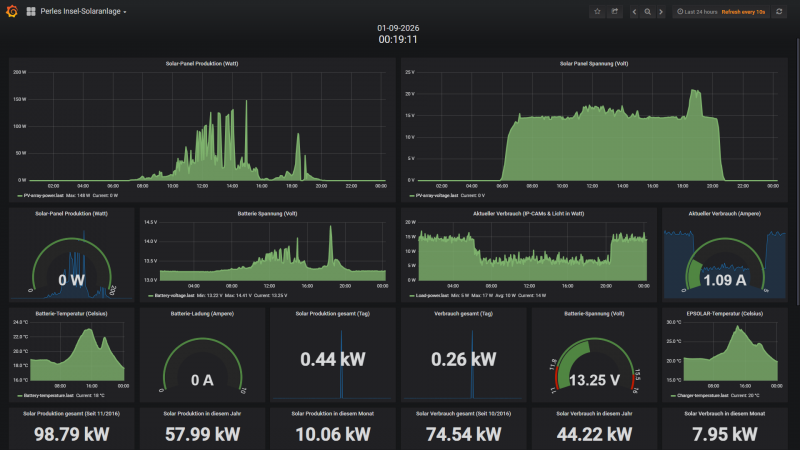Click the share dashboard icon

615,11
